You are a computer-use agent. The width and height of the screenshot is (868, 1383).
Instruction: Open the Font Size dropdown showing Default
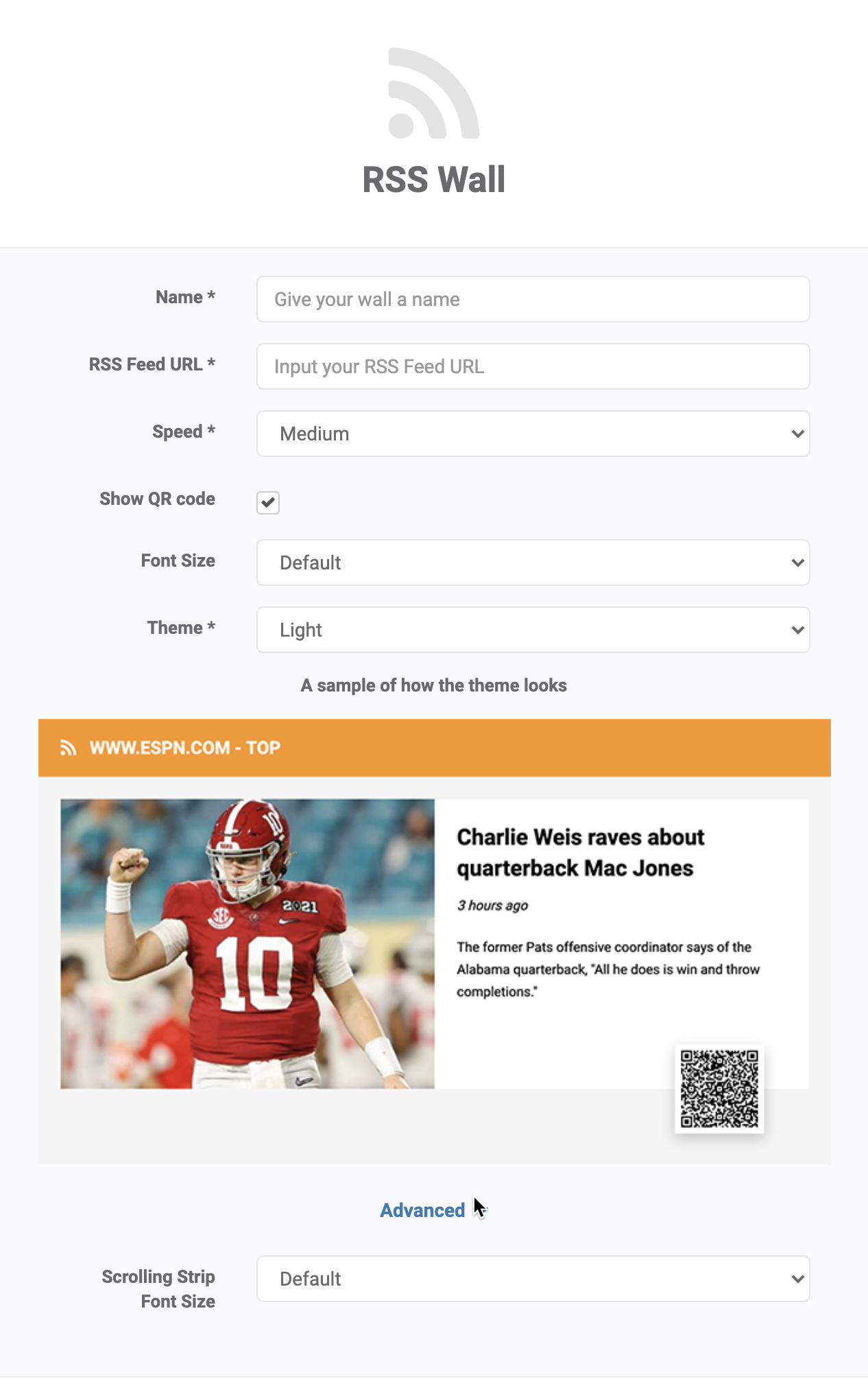click(533, 563)
